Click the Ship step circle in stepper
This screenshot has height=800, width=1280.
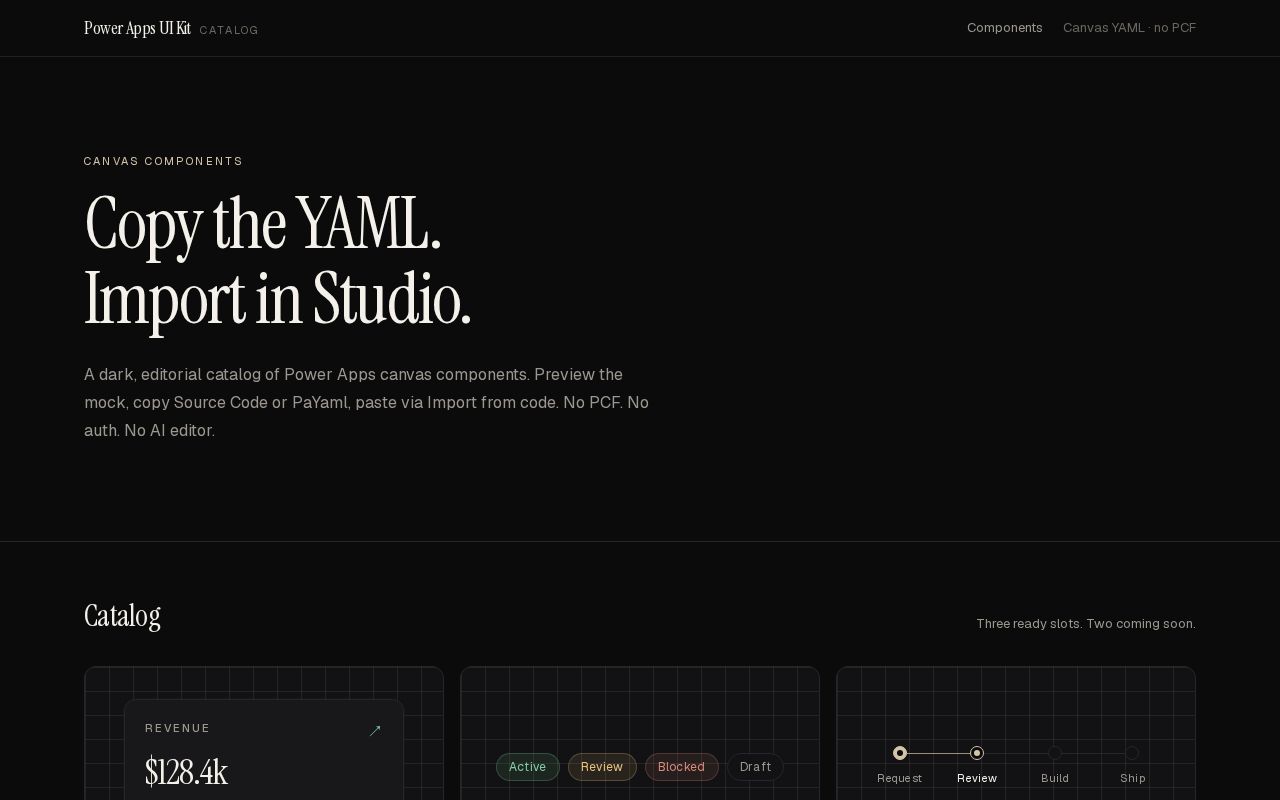[1132, 753]
